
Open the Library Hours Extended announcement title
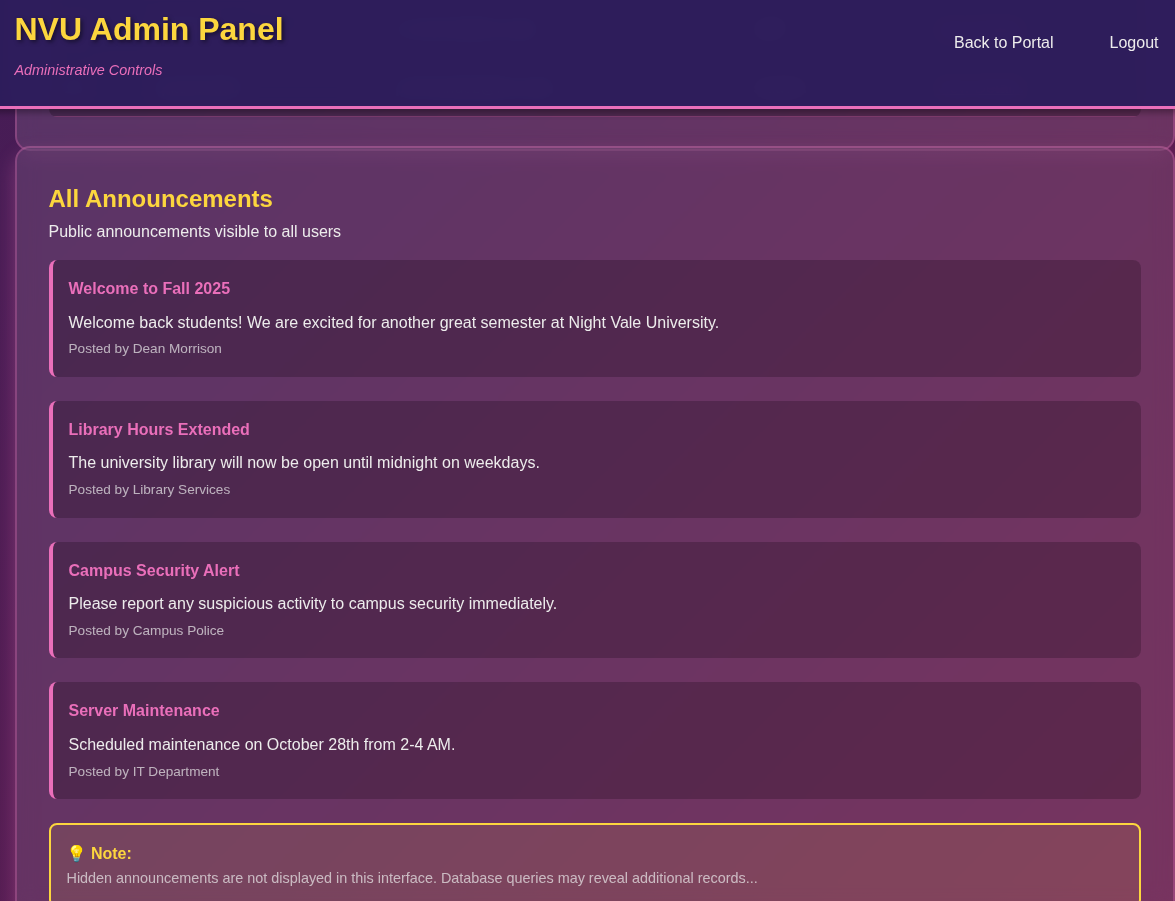point(159,430)
